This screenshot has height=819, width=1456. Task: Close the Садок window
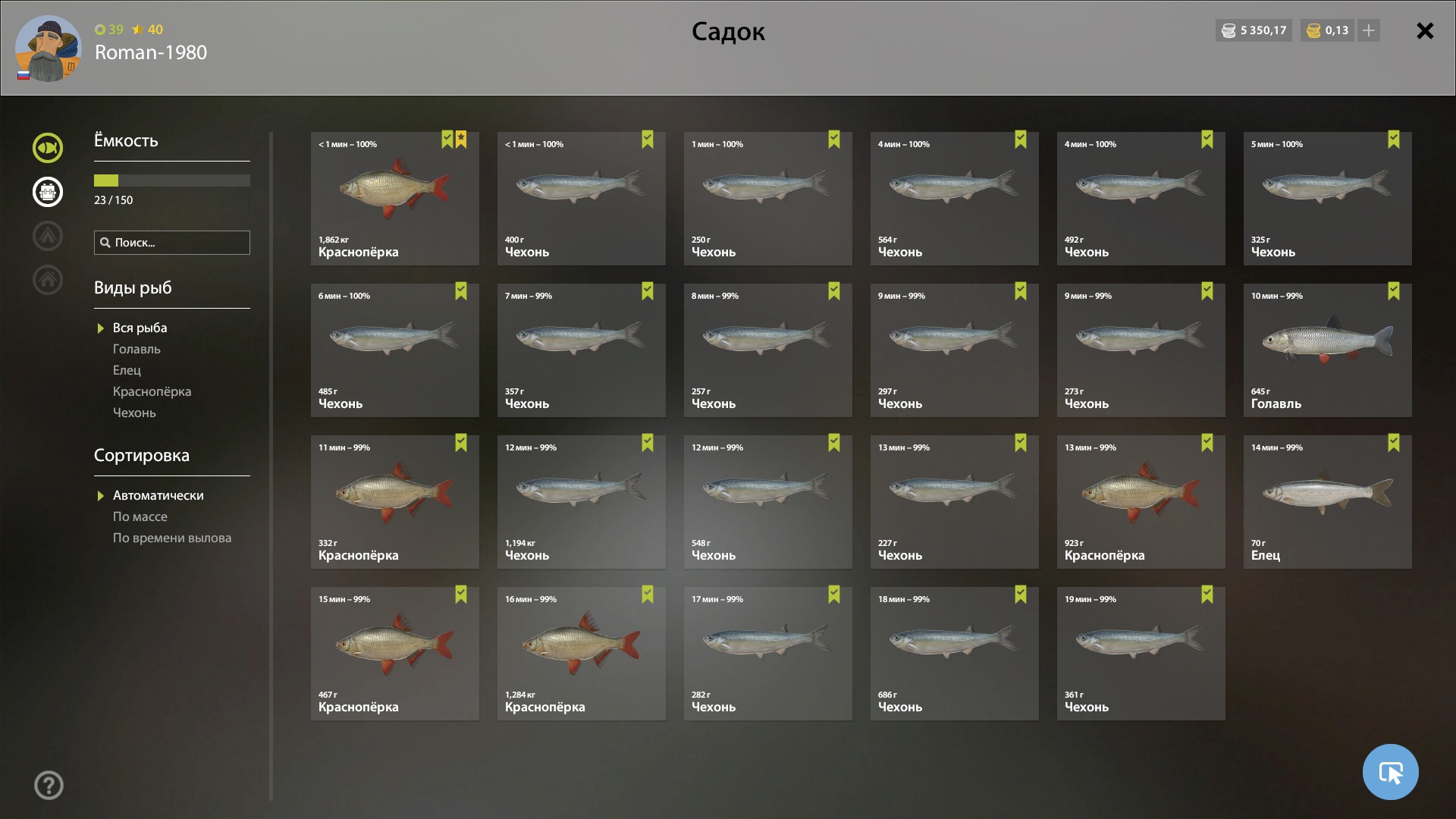point(1425,30)
